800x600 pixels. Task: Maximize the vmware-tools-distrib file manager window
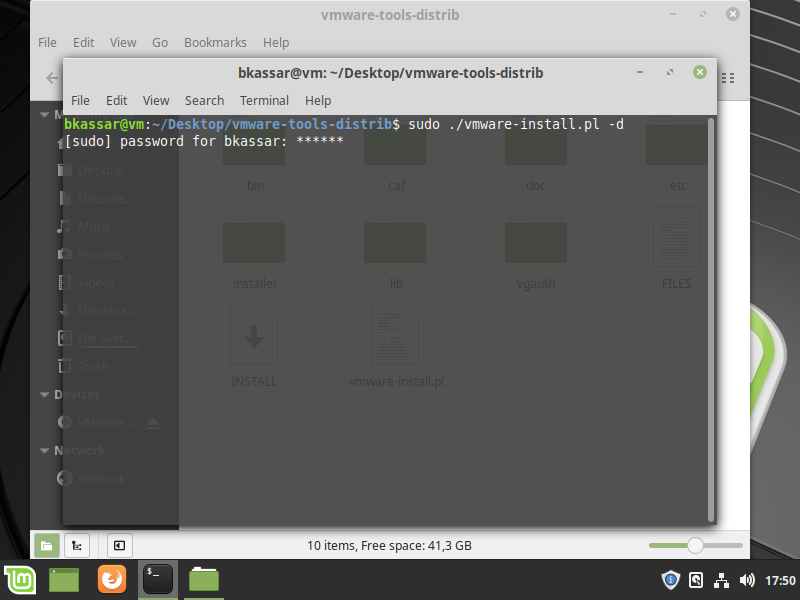click(x=703, y=14)
